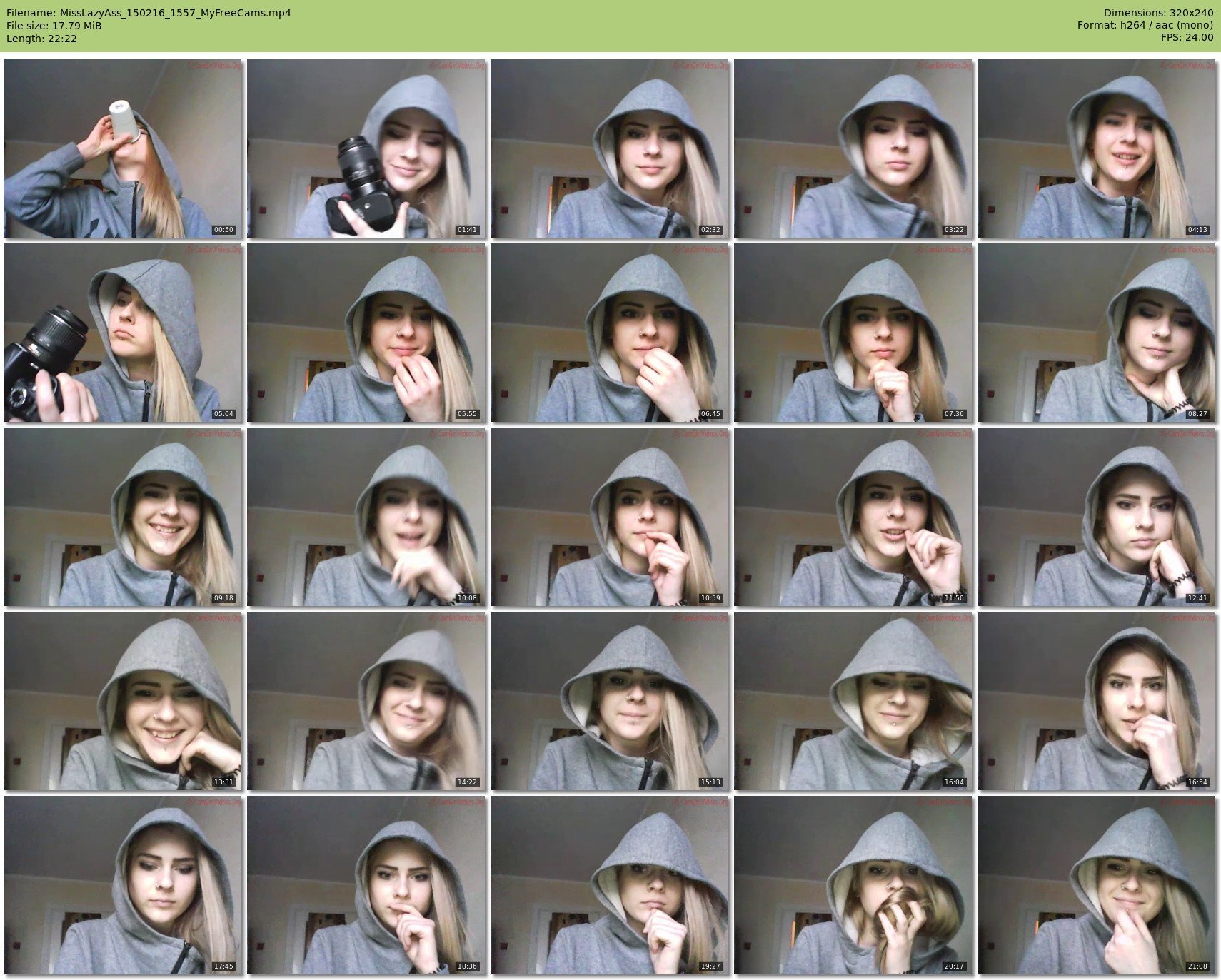The height and width of the screenshot is (980, 1221).
Task: Select the frame timestamped 18:36
Action: point(366,885)
